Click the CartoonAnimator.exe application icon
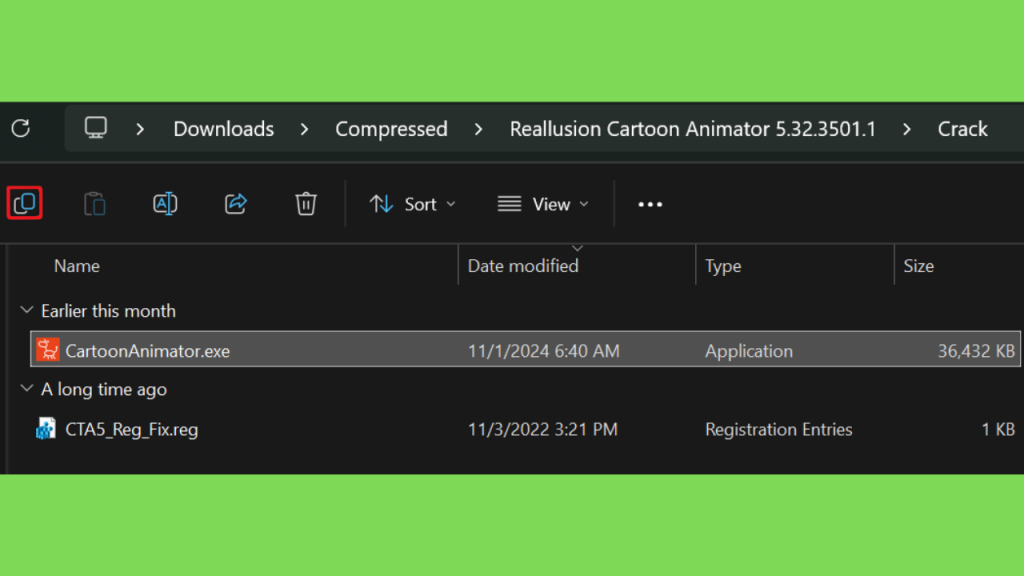The image size is (1024, 576). (x=48, y=350)
